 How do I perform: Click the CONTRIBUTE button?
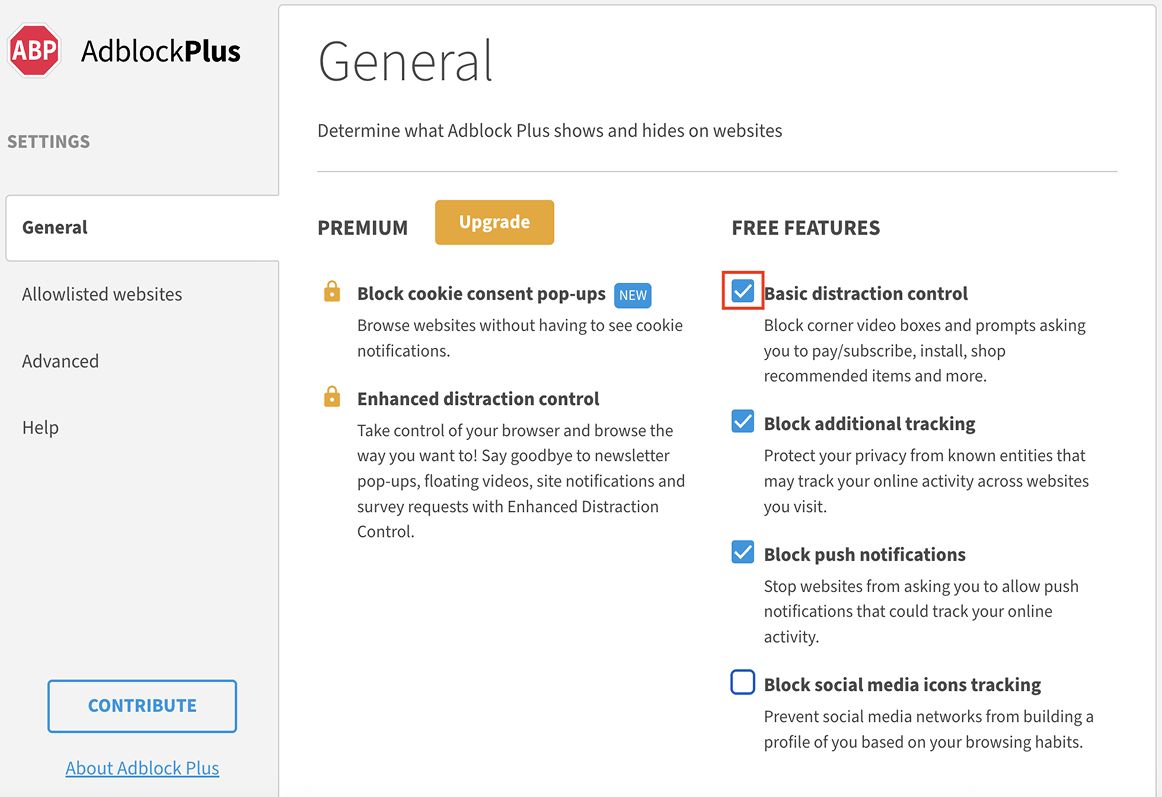[142, 706]
